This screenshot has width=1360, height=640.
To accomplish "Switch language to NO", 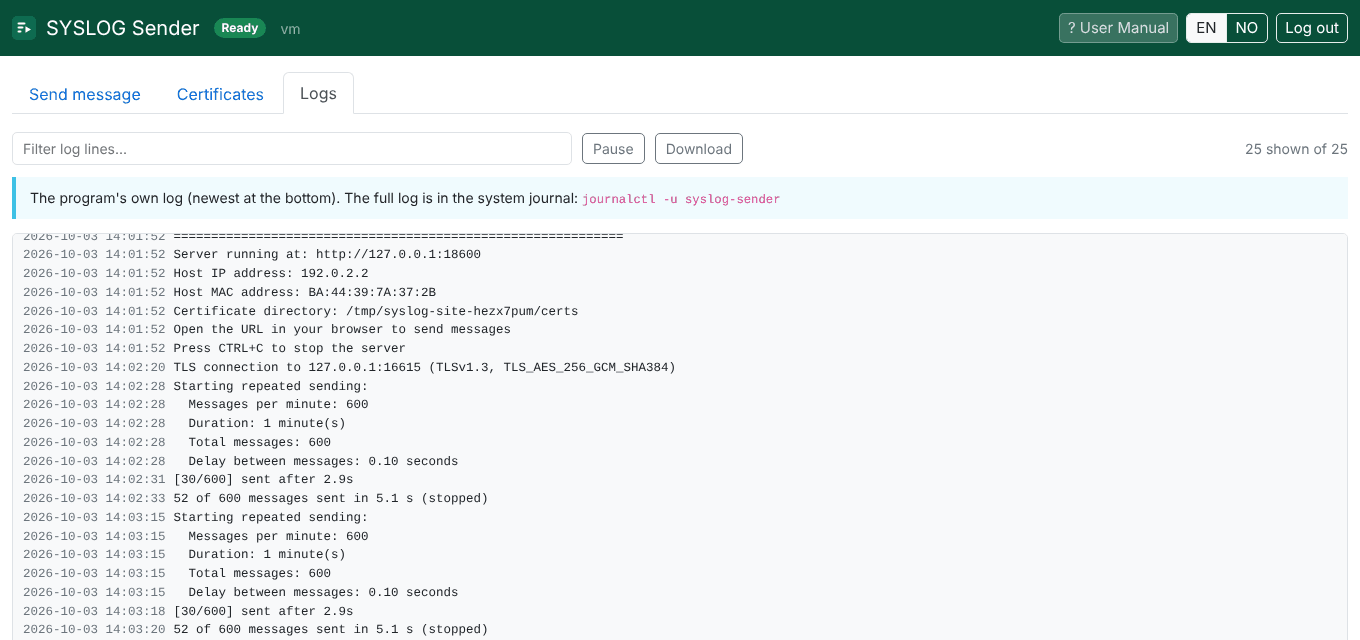I will [x=1247, y=28].
